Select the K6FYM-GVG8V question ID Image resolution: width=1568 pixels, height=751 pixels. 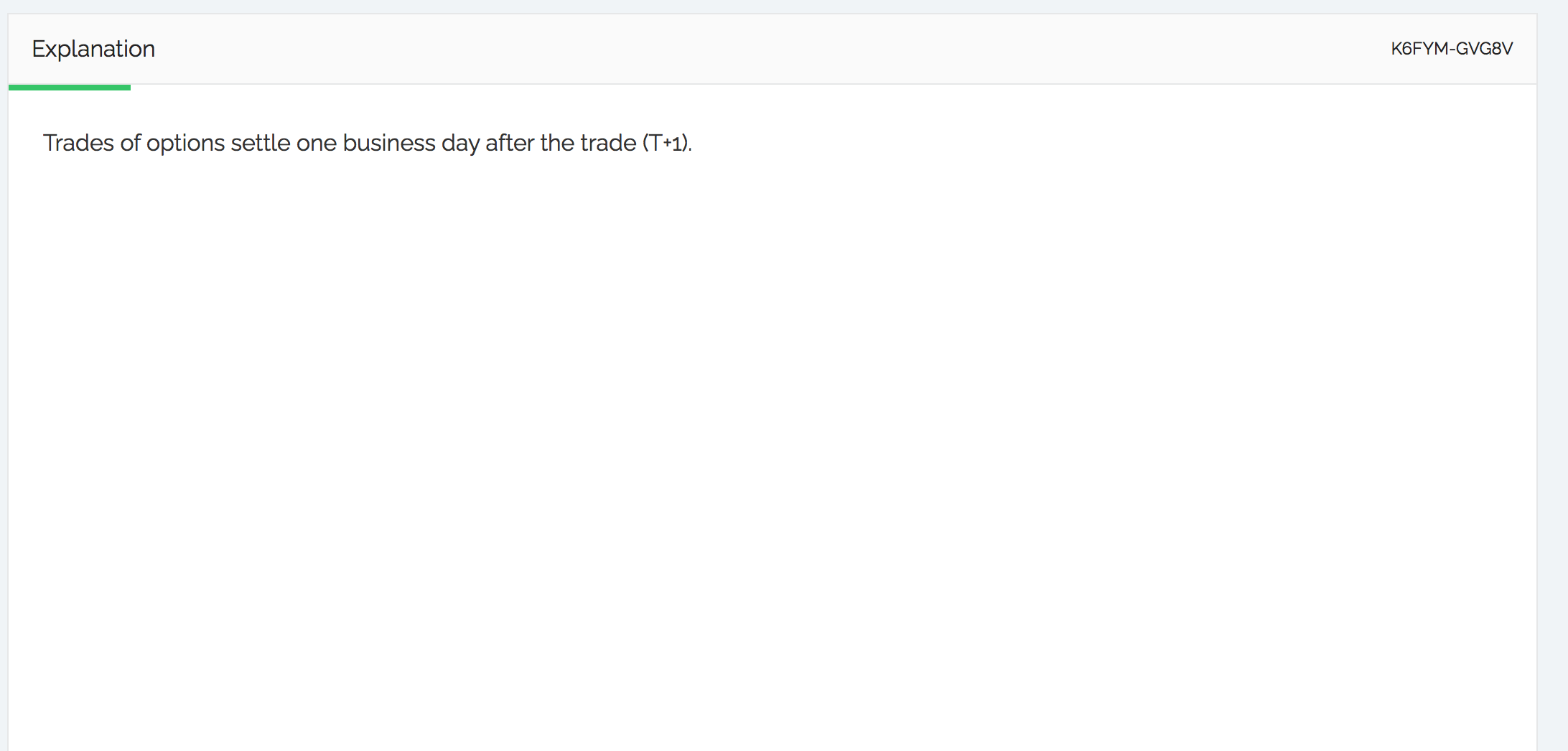tap(1451, 49)
